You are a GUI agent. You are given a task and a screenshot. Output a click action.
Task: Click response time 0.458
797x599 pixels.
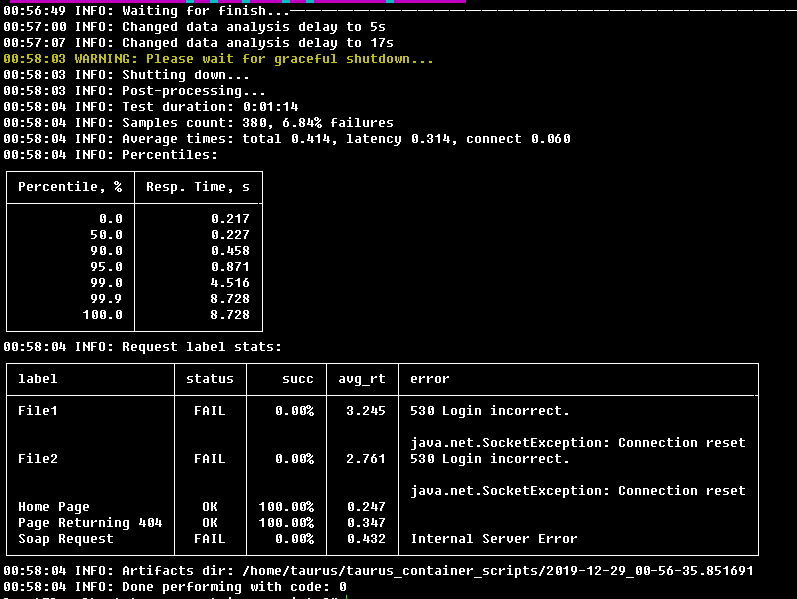coord(230,251)
